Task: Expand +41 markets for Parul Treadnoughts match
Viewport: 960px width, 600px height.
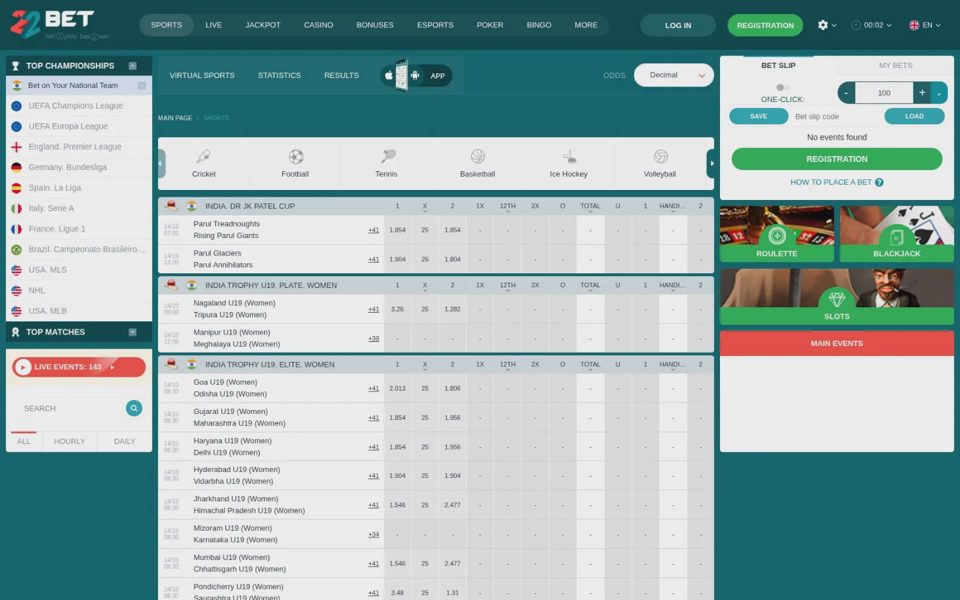Action: 373,230
